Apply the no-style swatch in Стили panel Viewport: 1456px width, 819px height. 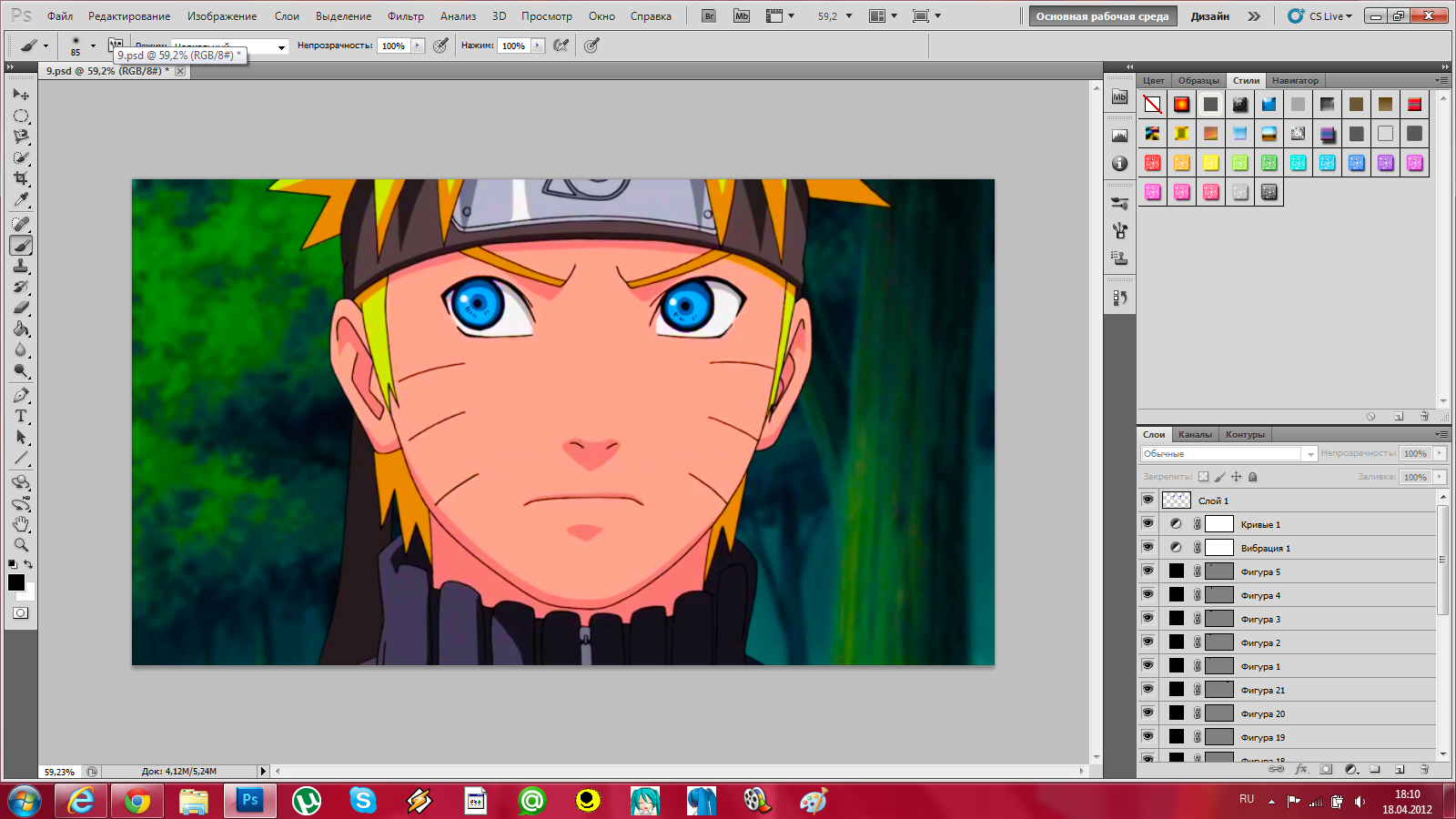click(x=1152, y=105)
